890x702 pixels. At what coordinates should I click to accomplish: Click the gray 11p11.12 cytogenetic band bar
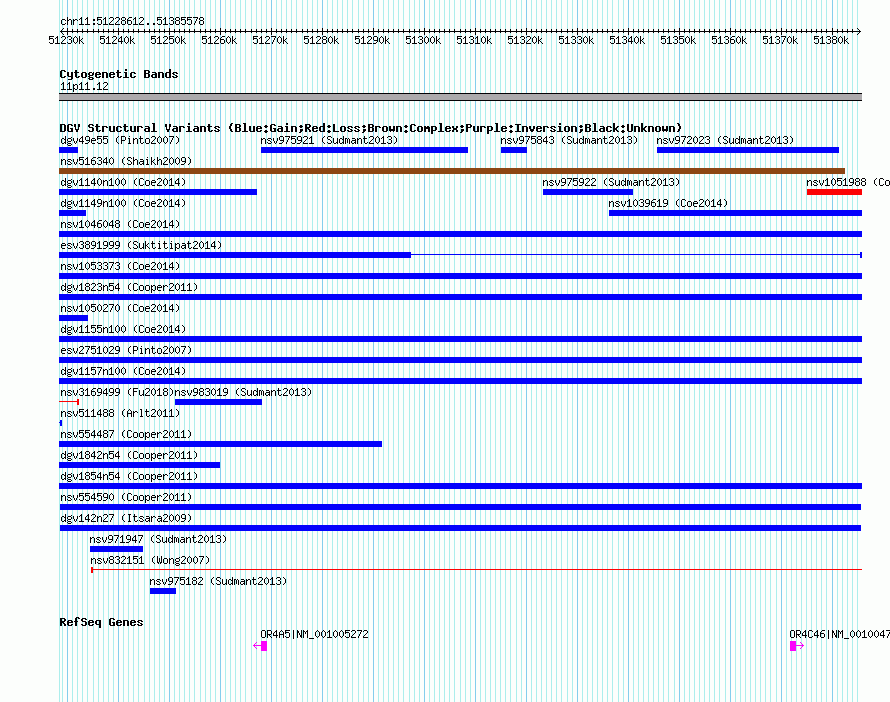460,97
